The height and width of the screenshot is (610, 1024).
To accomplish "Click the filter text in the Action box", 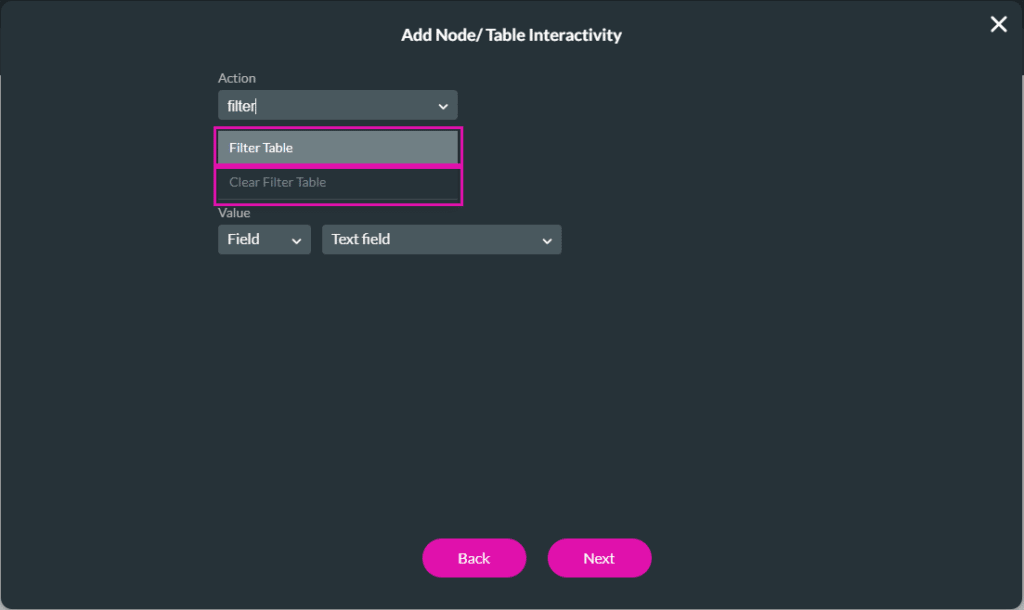I will point(242,105).
